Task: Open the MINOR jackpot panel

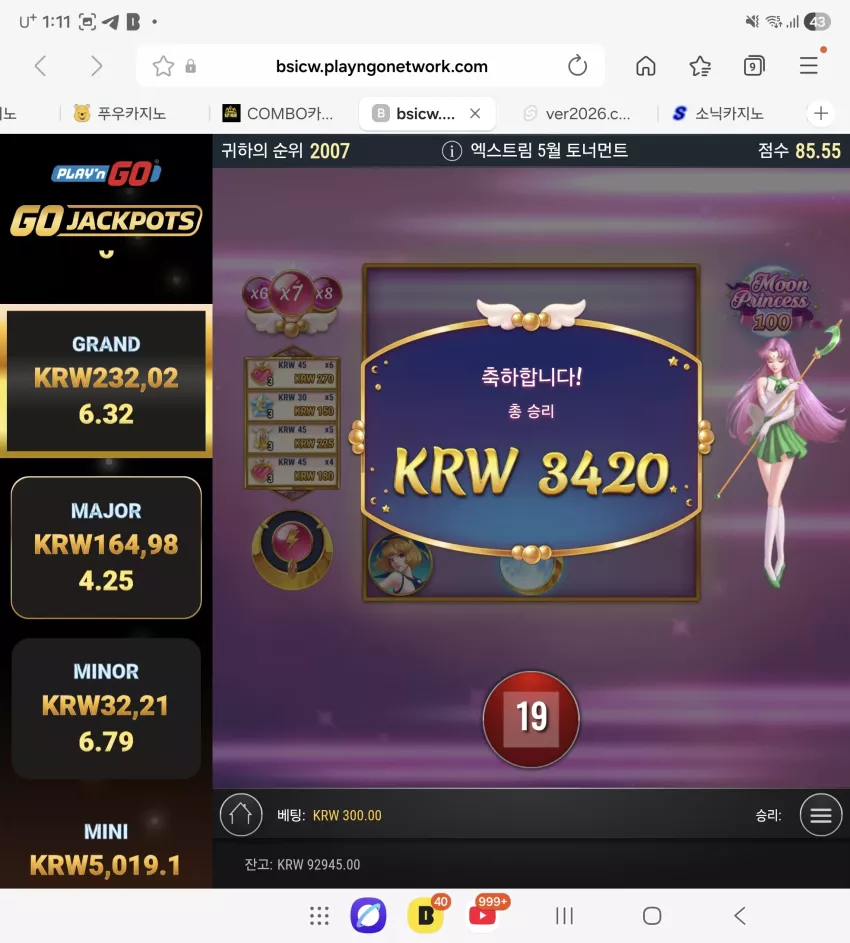Action: [106, 708]
